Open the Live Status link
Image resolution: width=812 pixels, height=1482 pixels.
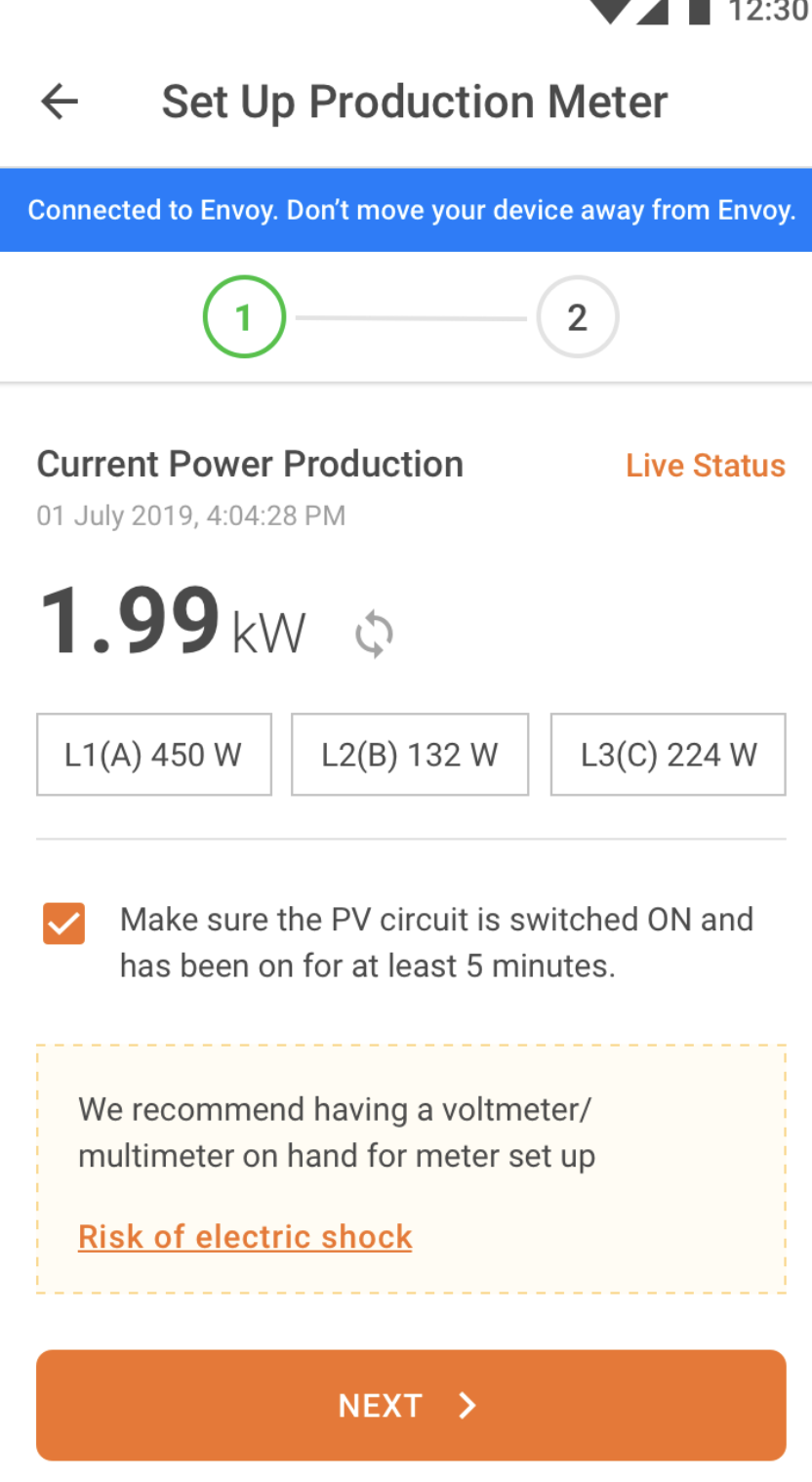[x=705, y=466]
